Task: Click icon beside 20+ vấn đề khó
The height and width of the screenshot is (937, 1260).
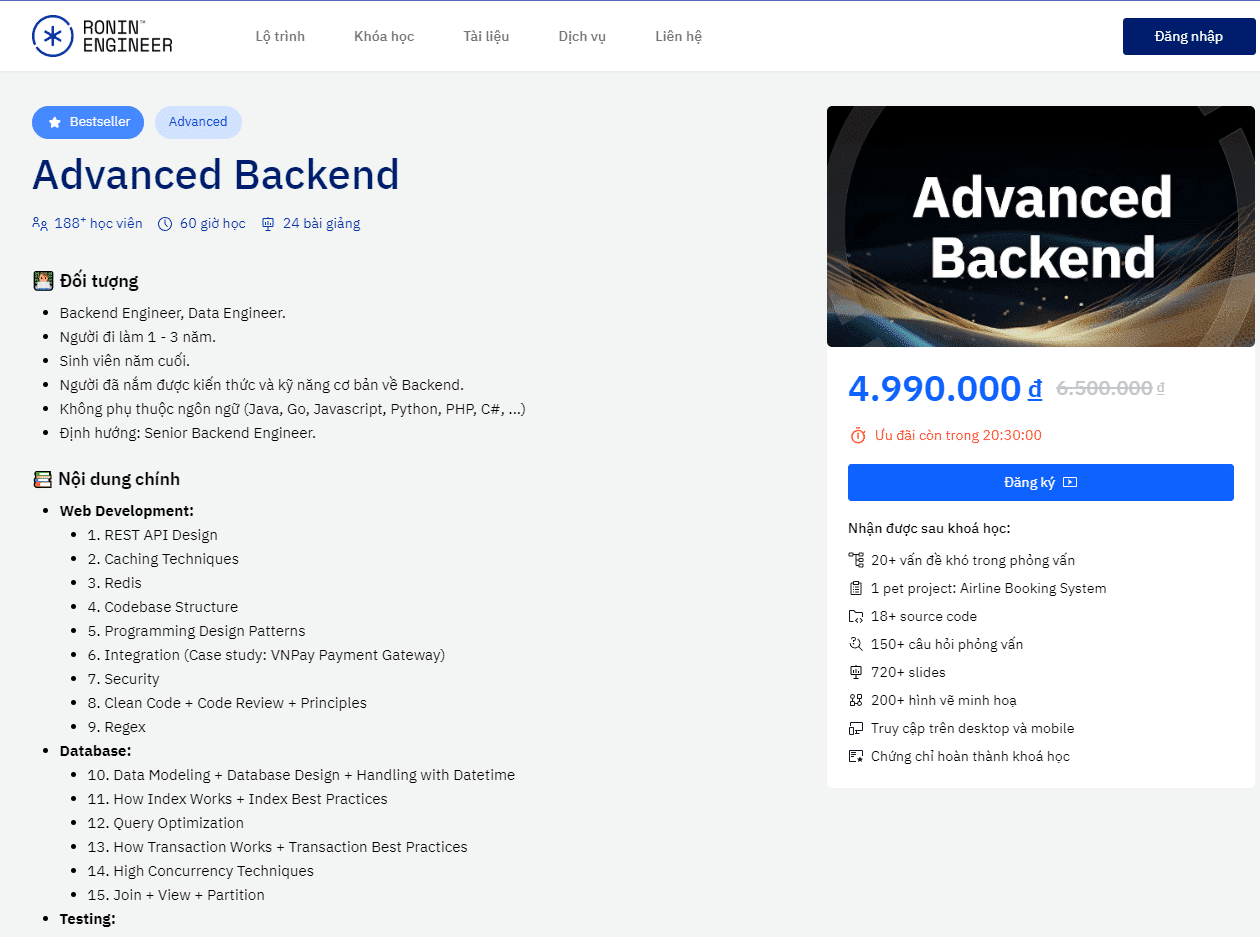Action: (855, 560)
